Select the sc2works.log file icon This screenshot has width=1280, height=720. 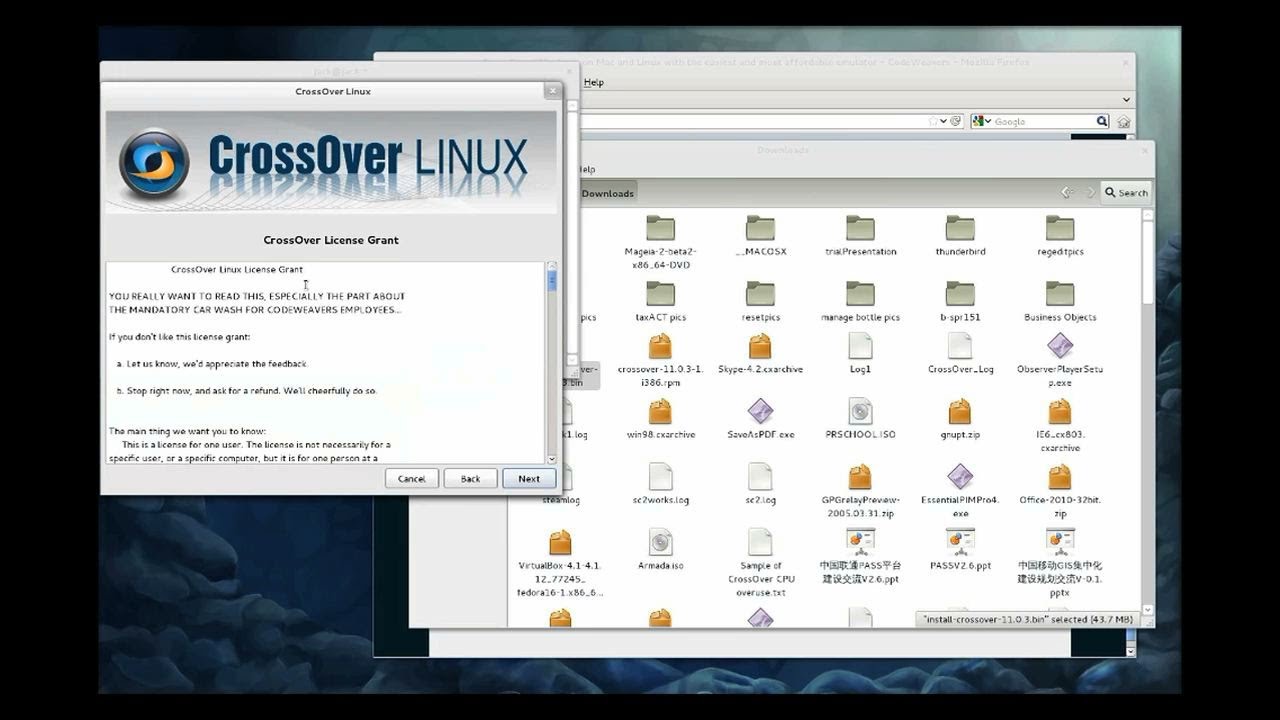point(660,476)
